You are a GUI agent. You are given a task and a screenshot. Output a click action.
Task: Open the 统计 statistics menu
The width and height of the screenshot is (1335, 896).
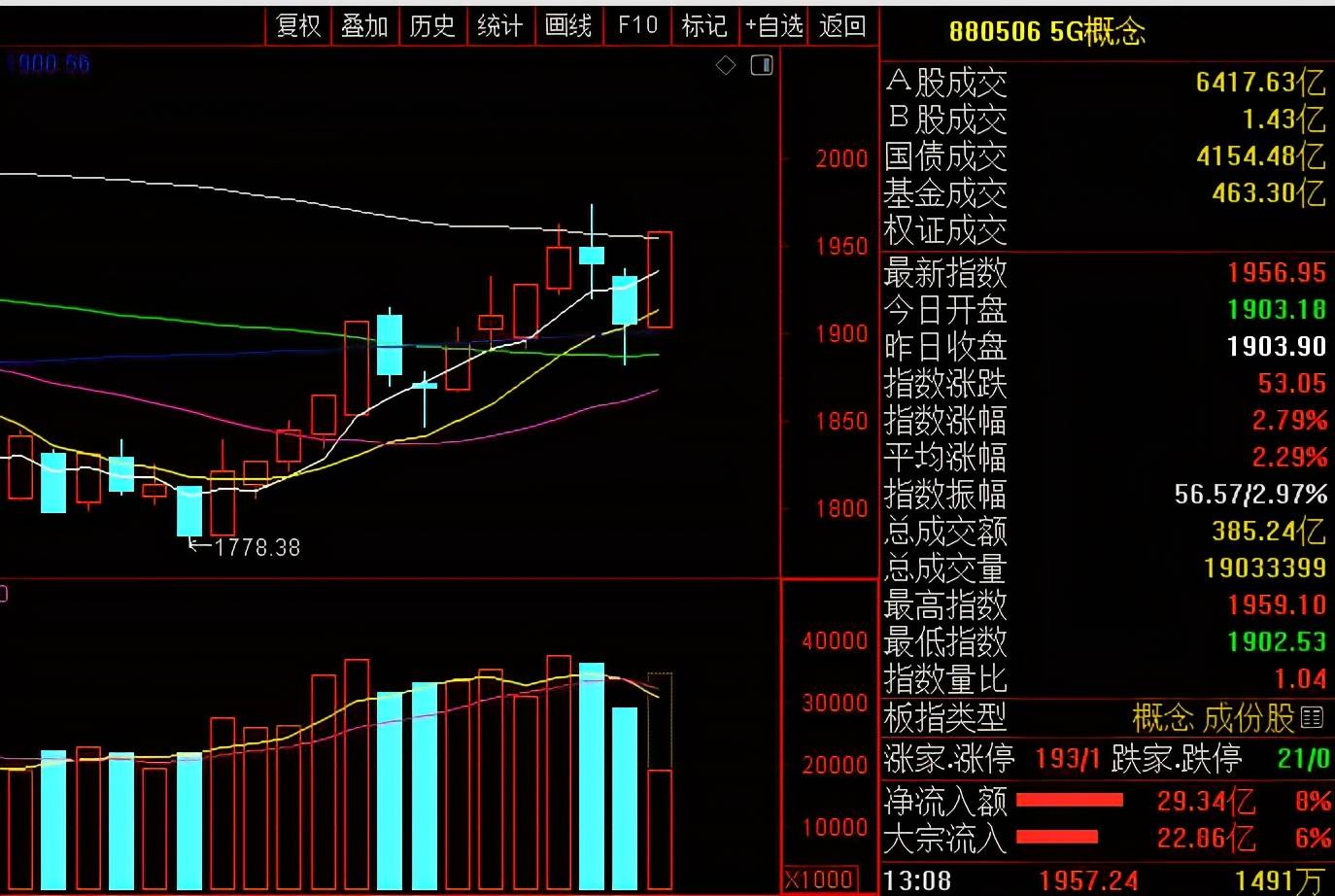coord(500,26)
